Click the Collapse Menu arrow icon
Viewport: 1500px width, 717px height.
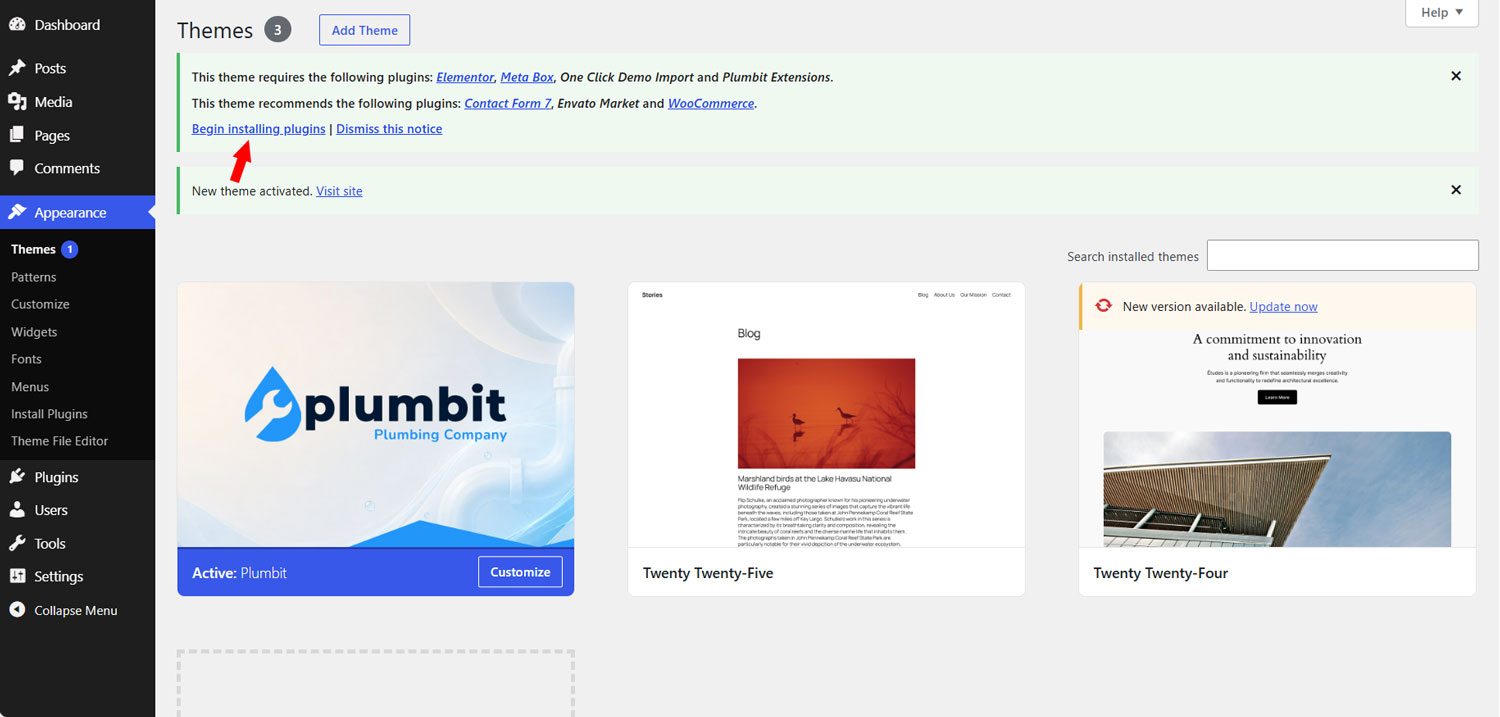17,610
